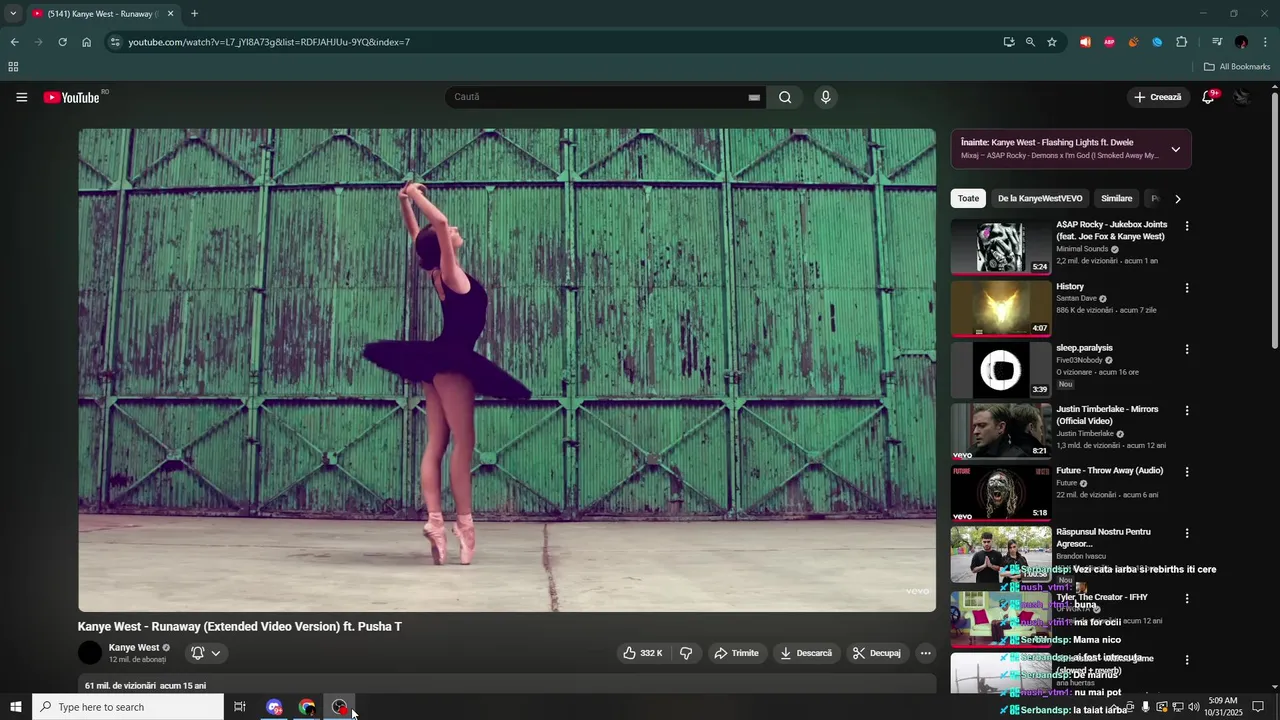Dislike the Runaway video
The image size is (1280, 720).
click(686, 653)
